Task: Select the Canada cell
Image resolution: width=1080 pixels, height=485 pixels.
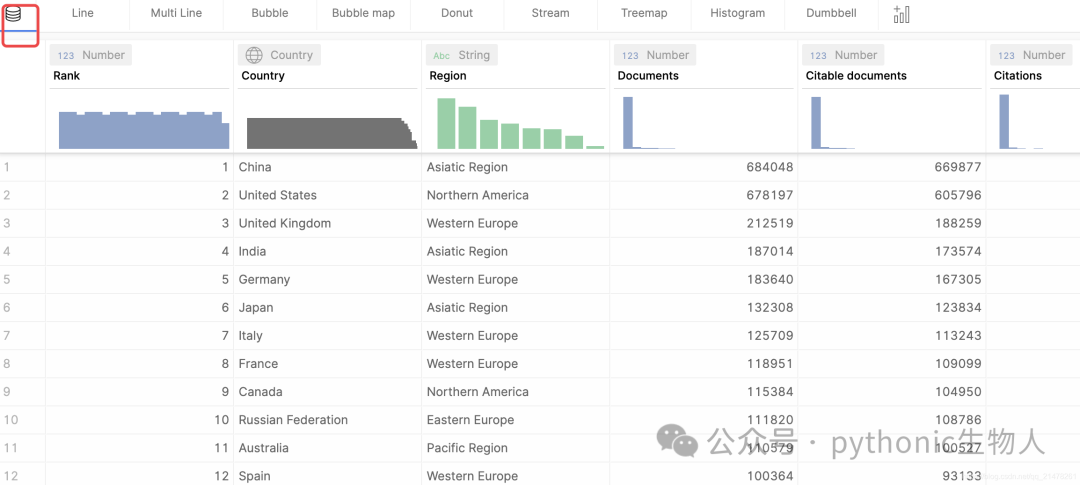Action: coord(327,392)
